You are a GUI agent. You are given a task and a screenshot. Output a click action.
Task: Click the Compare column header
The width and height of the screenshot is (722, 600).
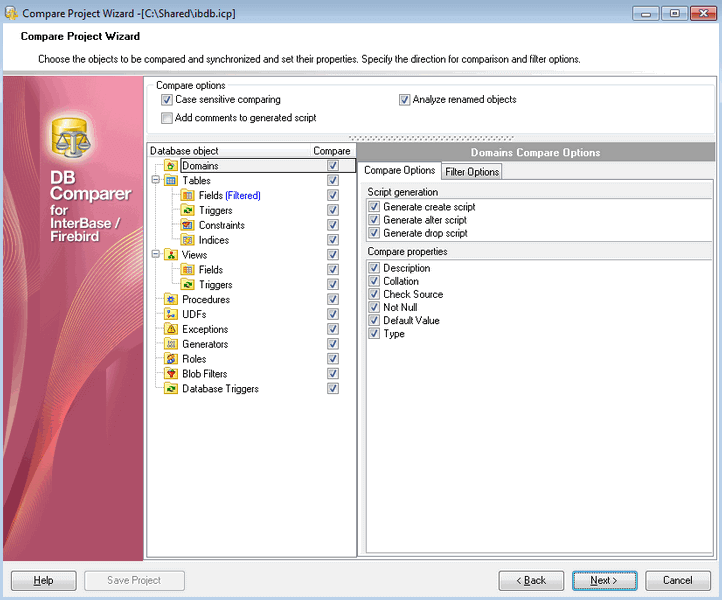(x=332, y=151)
